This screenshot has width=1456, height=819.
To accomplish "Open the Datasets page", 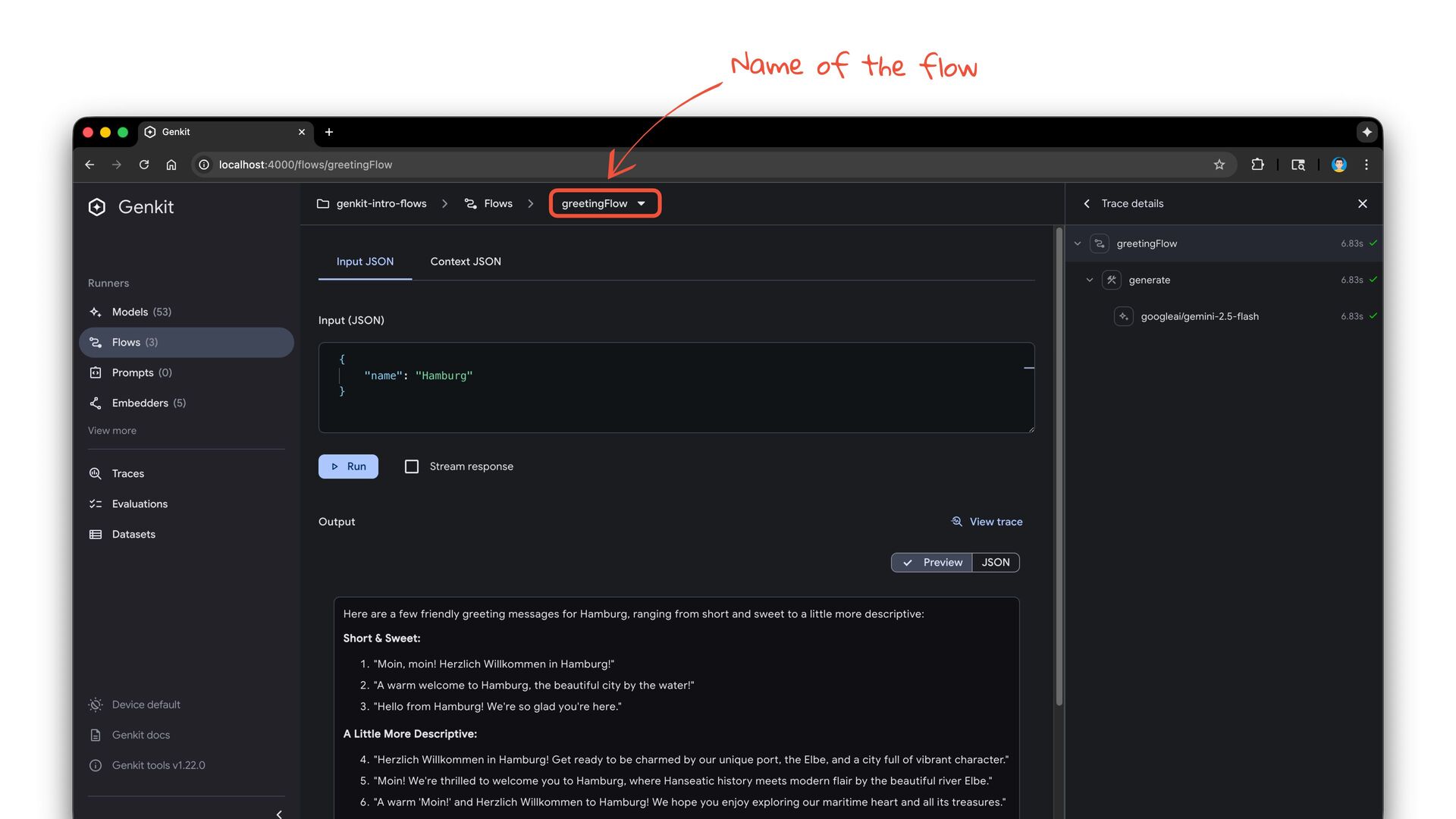I will tap(133, 534).
